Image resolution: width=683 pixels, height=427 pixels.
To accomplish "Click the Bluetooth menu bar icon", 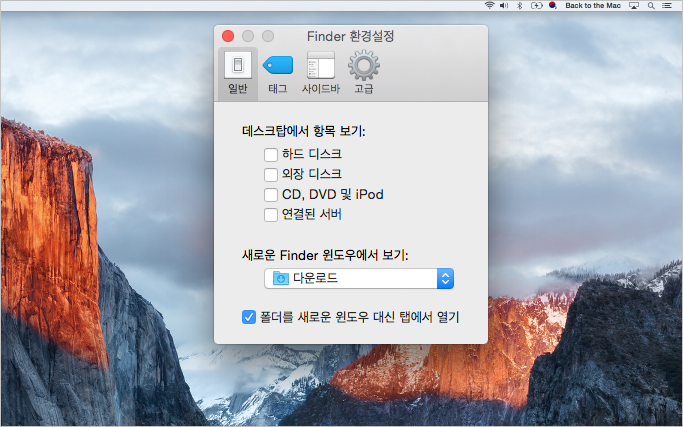I will click(x=519, y=5).
